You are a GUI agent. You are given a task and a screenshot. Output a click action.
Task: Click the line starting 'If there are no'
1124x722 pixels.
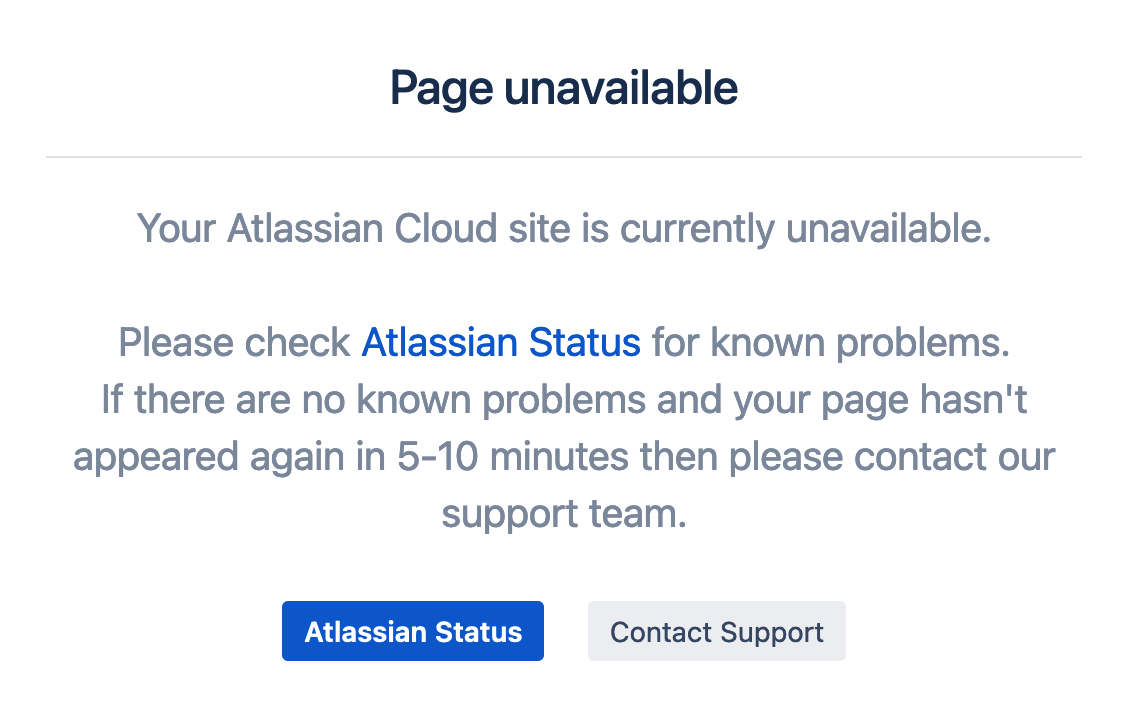tap(563, 400)
